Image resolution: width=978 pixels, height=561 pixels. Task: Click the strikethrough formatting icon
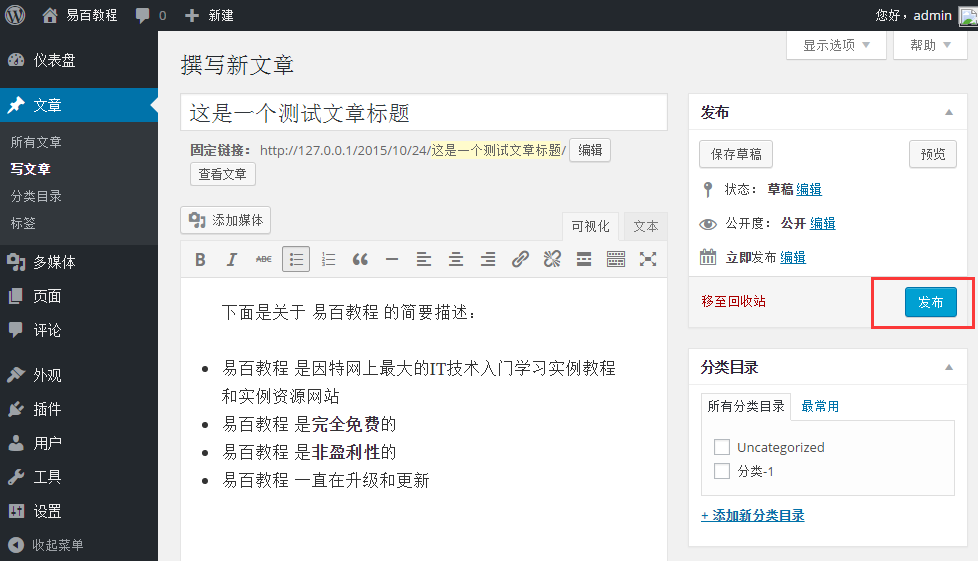(264, 260)
